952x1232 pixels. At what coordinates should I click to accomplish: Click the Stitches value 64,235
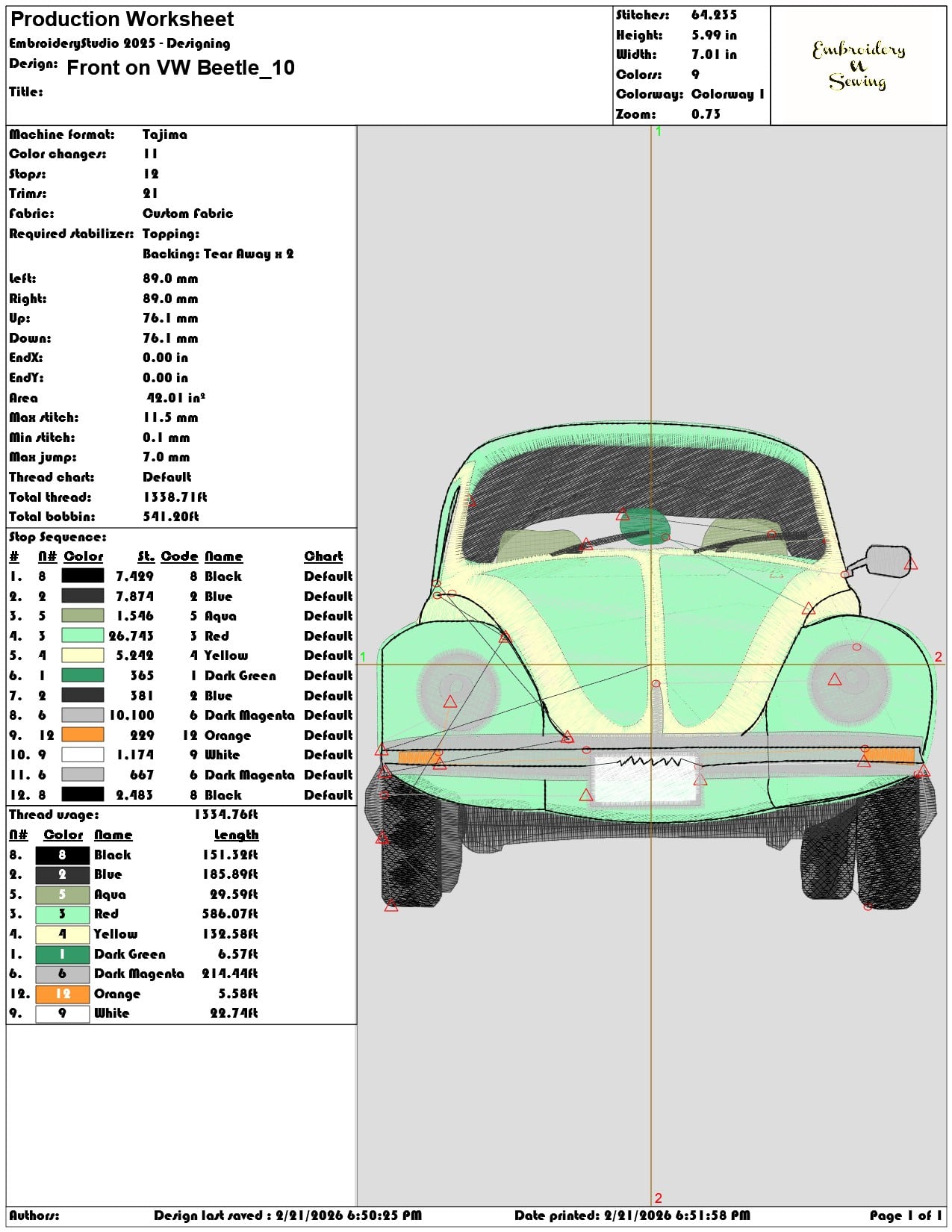point(714,15)
